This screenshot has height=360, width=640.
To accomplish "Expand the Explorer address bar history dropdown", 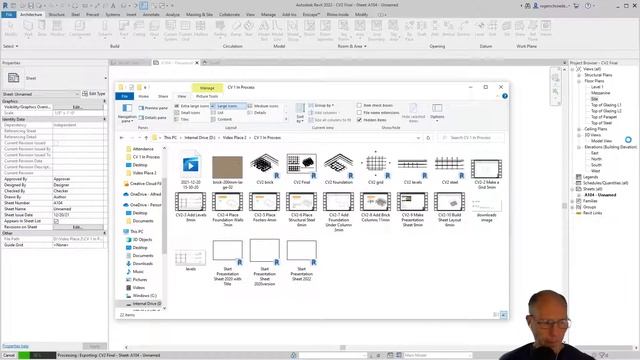I will coord(418,138).
